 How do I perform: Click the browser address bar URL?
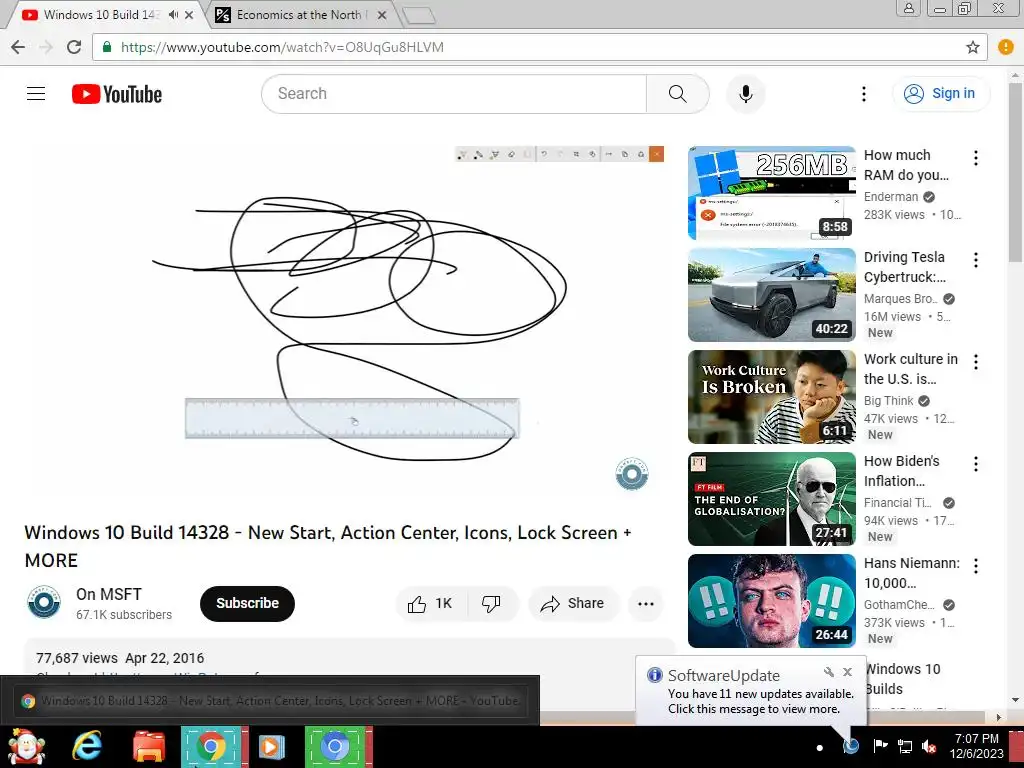[x=282, y=47]
